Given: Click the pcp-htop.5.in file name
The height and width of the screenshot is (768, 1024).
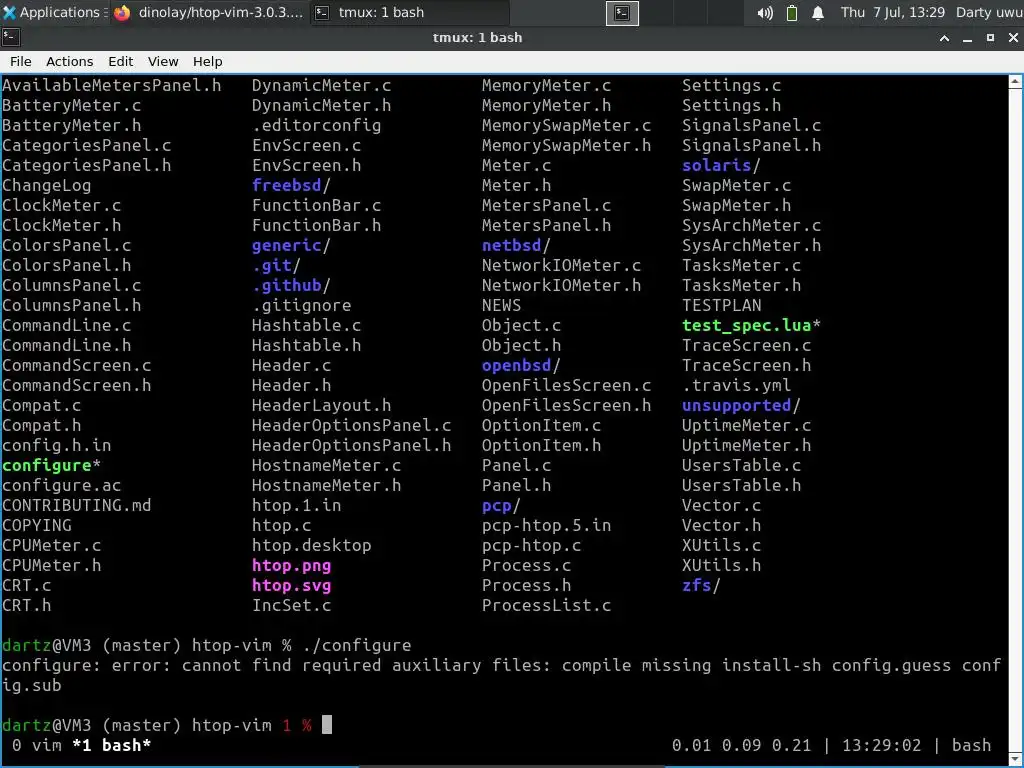Looking at the screenshot, I should click(546, 525).
